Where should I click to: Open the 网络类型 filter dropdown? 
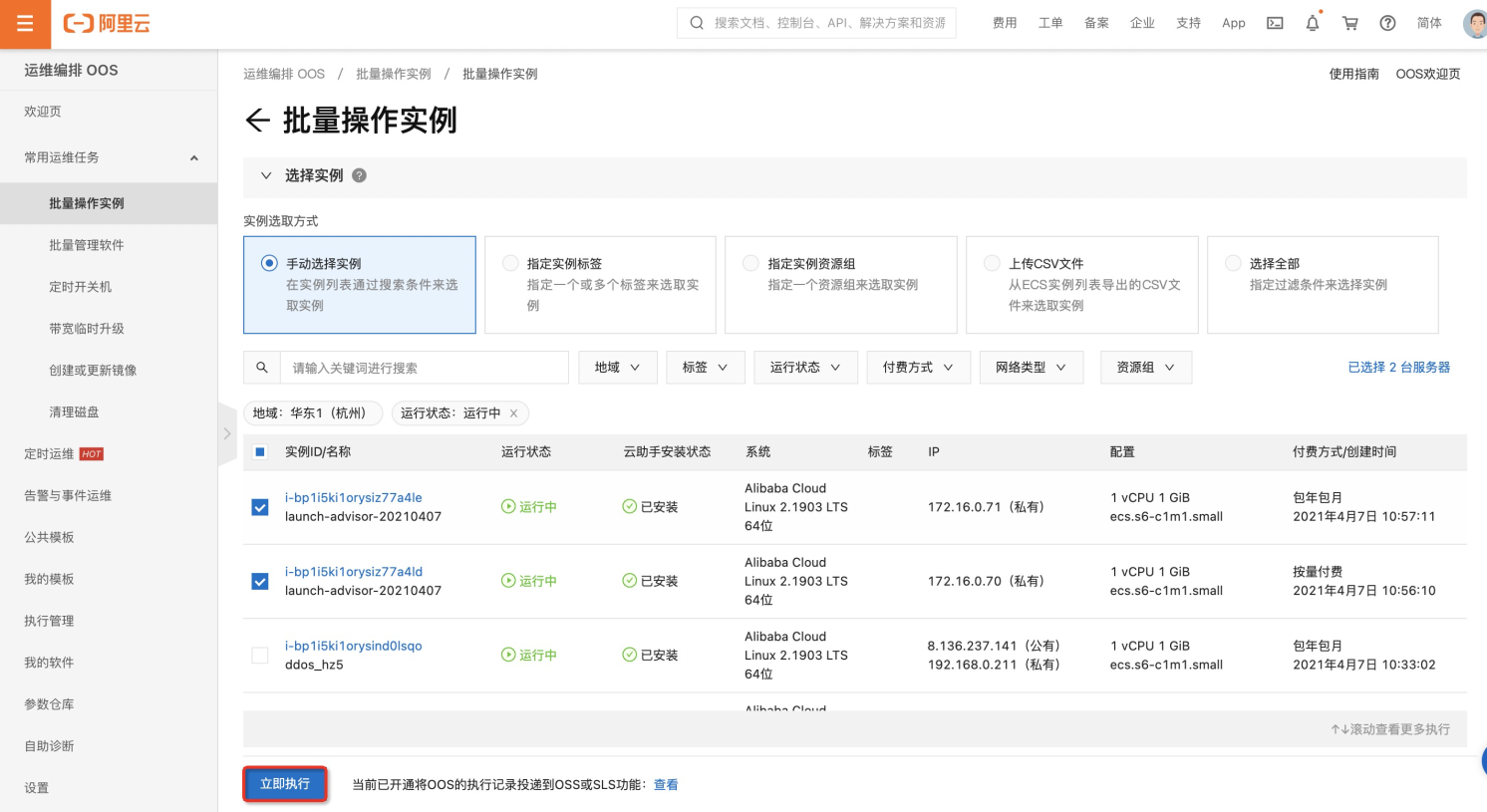1031,368
